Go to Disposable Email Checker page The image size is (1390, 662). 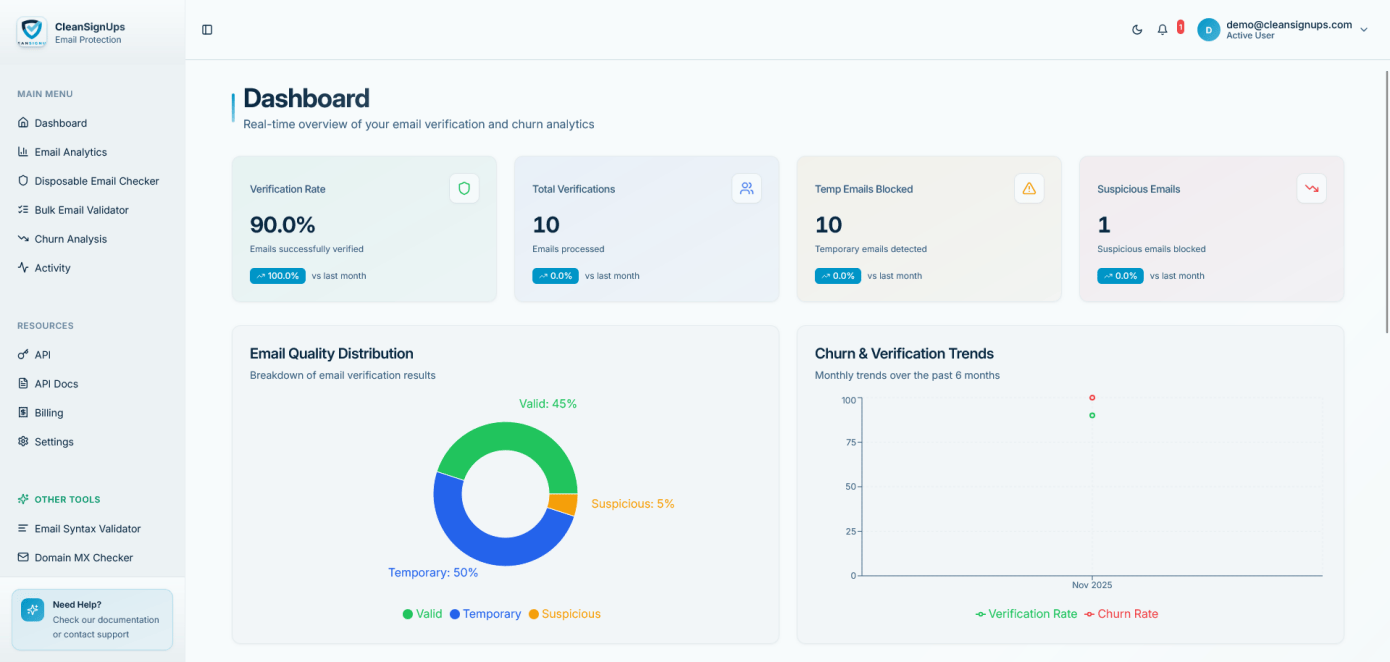point(96,181)
